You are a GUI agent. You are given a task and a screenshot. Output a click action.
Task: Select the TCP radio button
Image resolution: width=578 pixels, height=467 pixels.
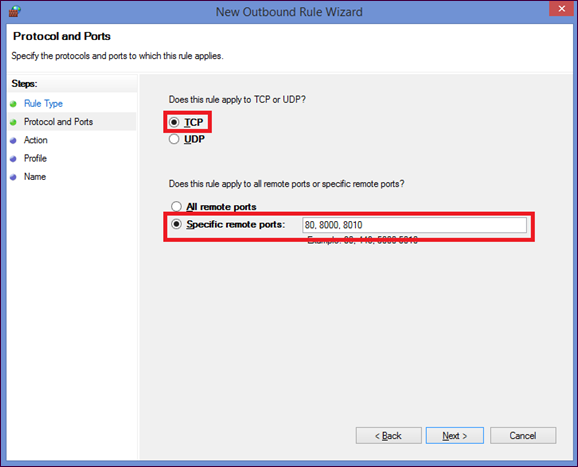pyautogui.click(x=174, y=122)
